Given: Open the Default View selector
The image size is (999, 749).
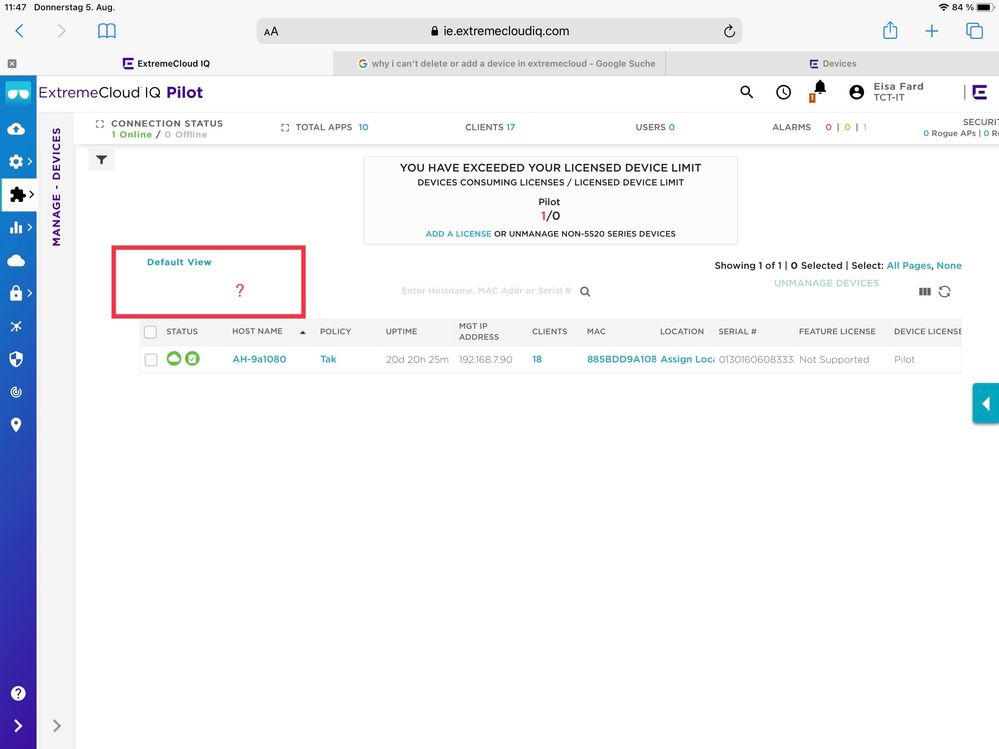Looking at the screenshot, I should pos(179,262).
